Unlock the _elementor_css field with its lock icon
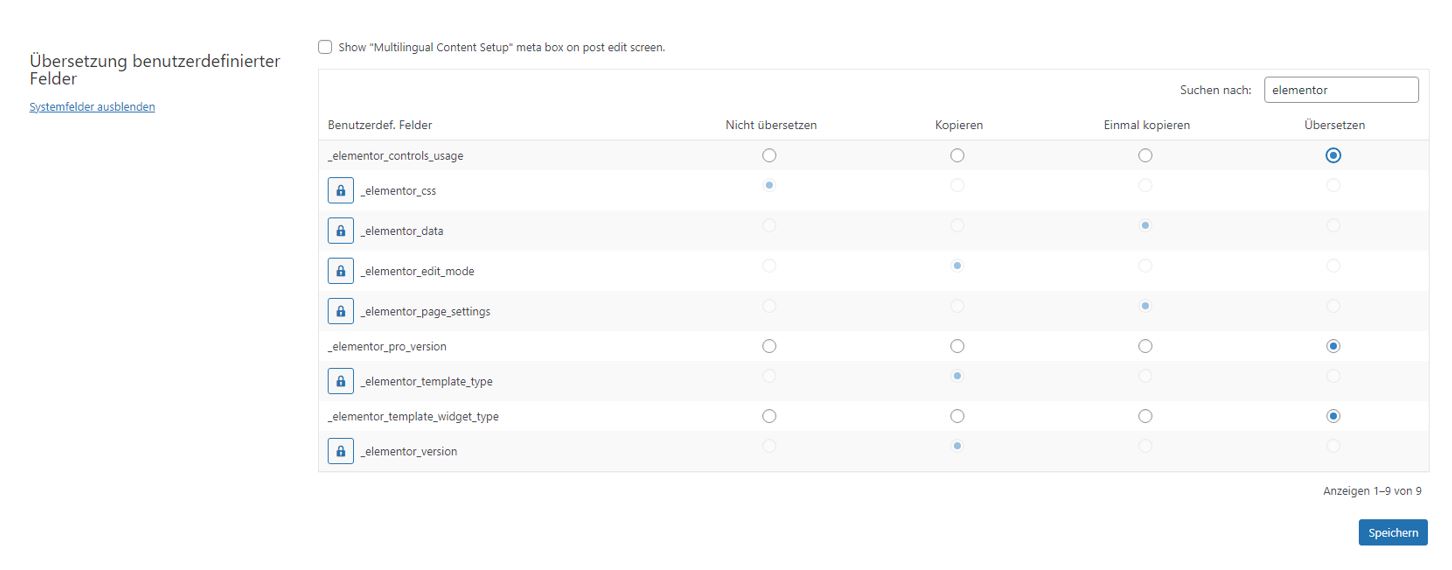1452x570 pixels. point(341,191)
